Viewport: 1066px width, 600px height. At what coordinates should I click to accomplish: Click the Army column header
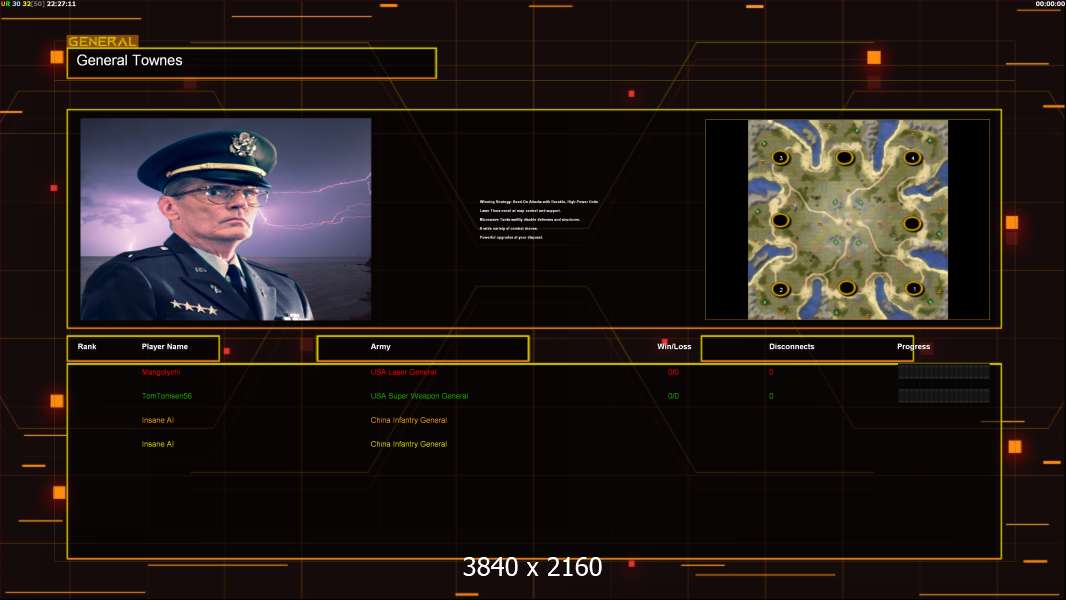(381, 347)
